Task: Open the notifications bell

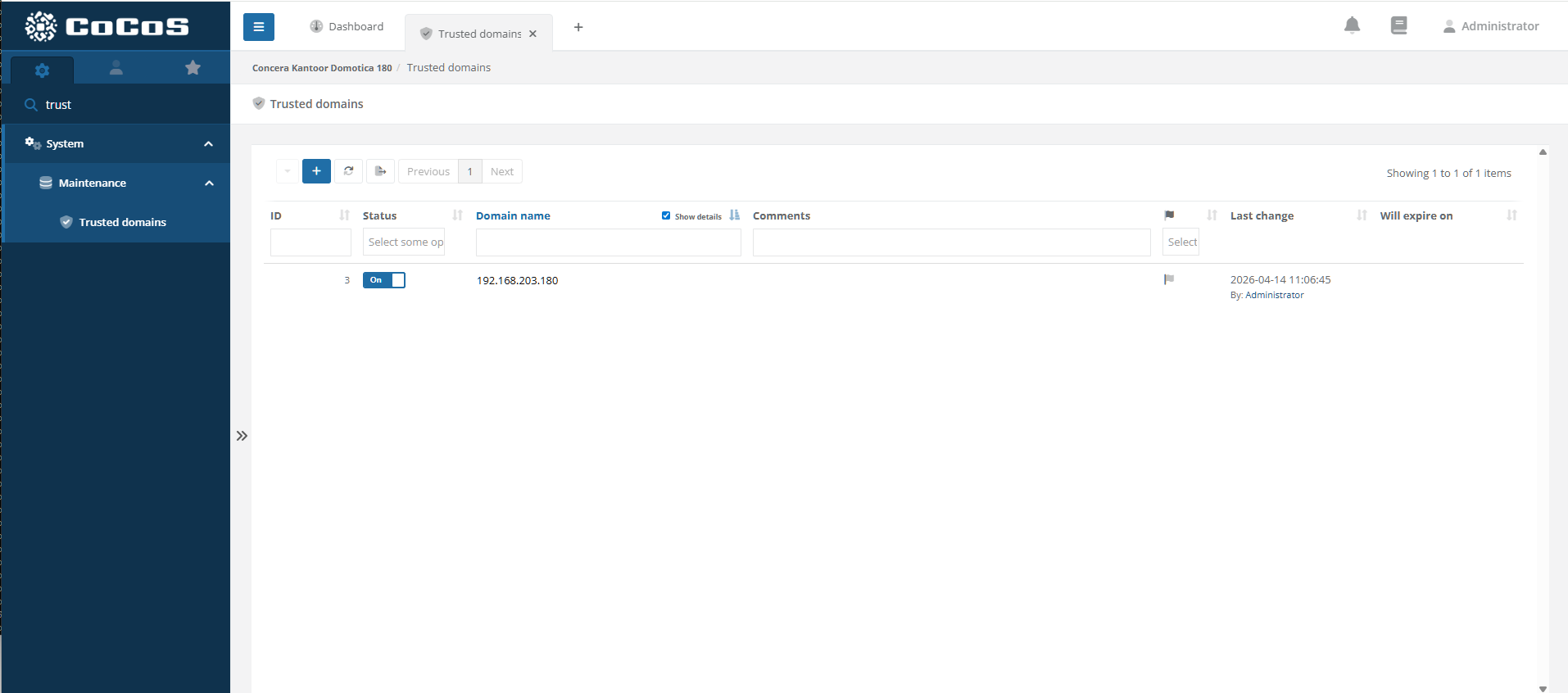Action: pos(1352,26)
